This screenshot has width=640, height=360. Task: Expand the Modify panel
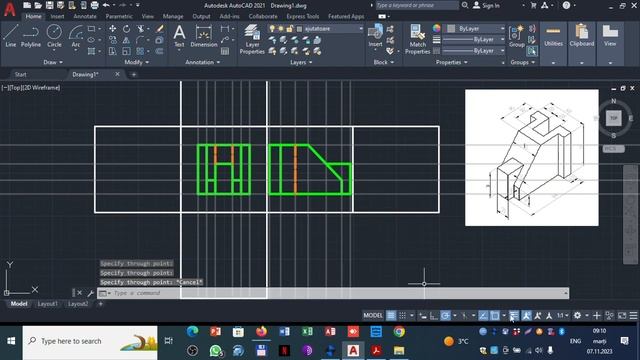click(137, 62)
